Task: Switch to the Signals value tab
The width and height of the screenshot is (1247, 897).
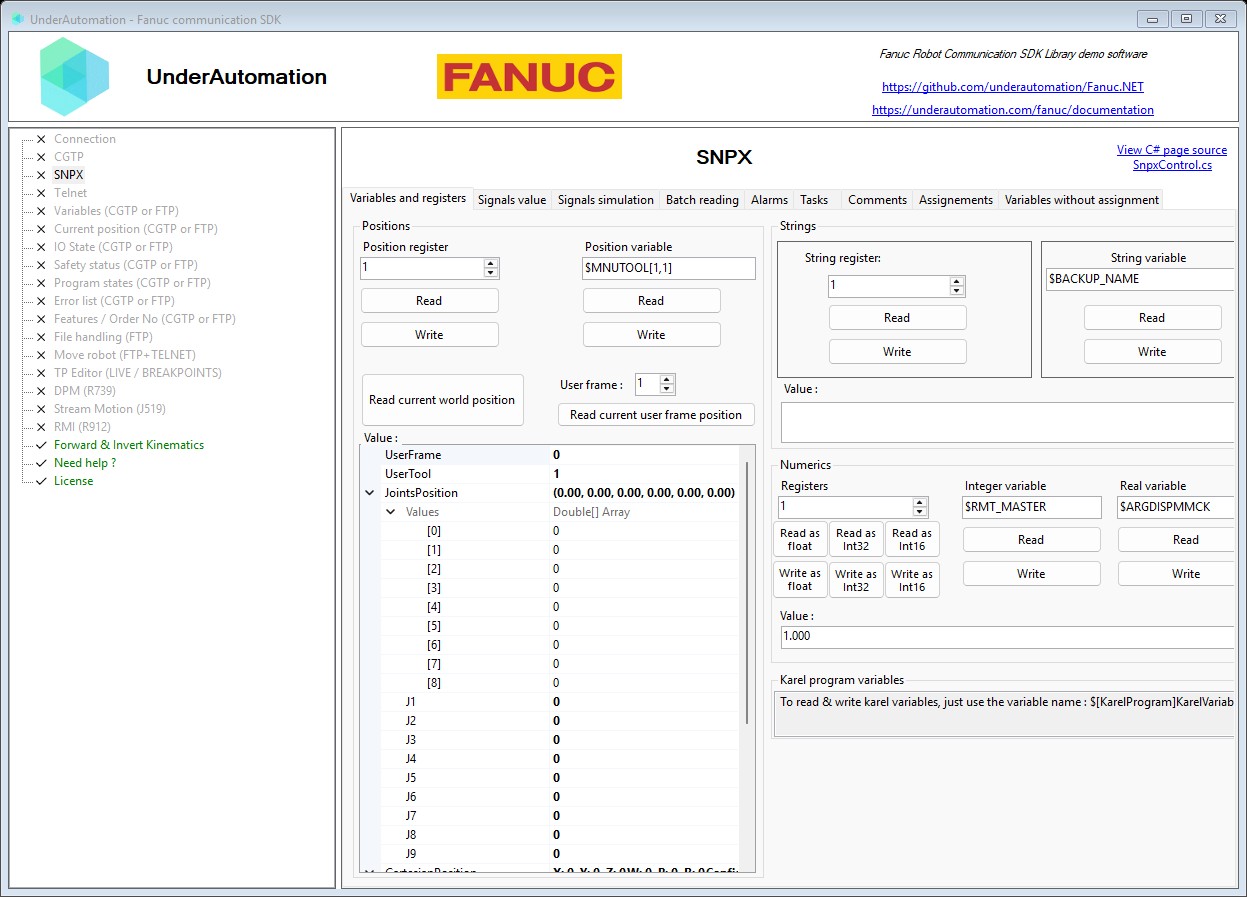Action: tap(512, 200)
